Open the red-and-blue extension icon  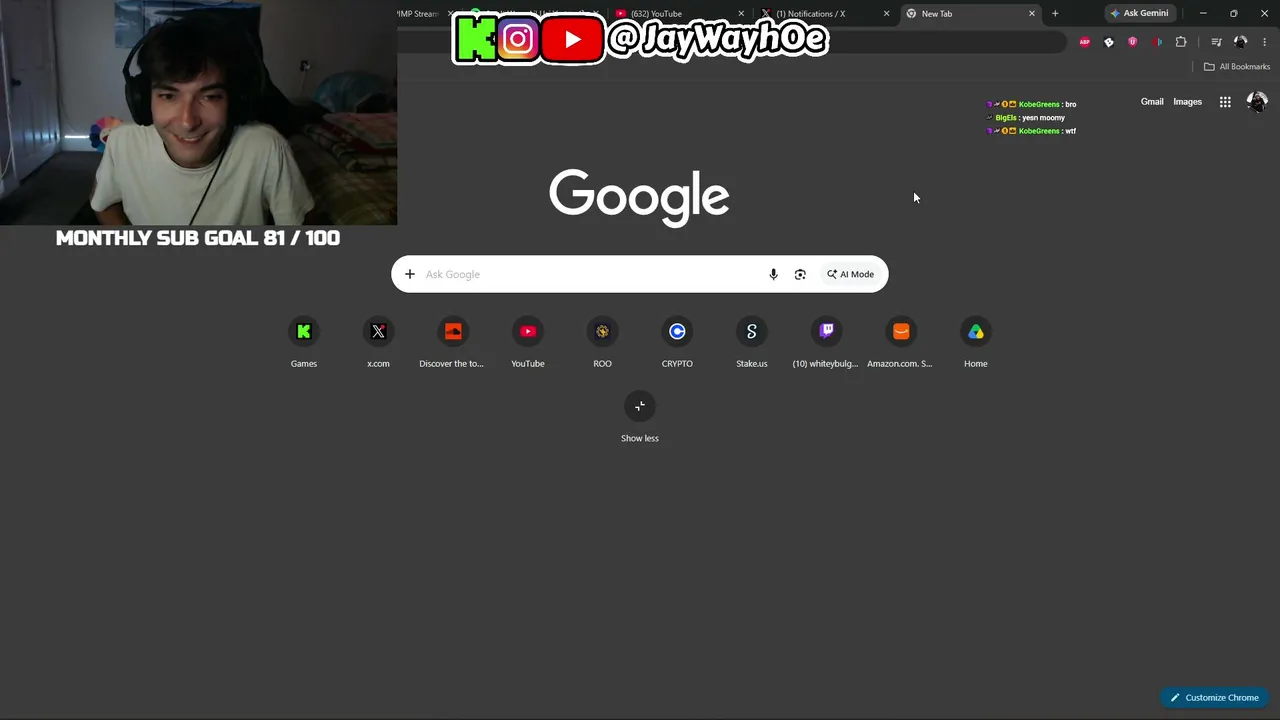coord(1157,42)
